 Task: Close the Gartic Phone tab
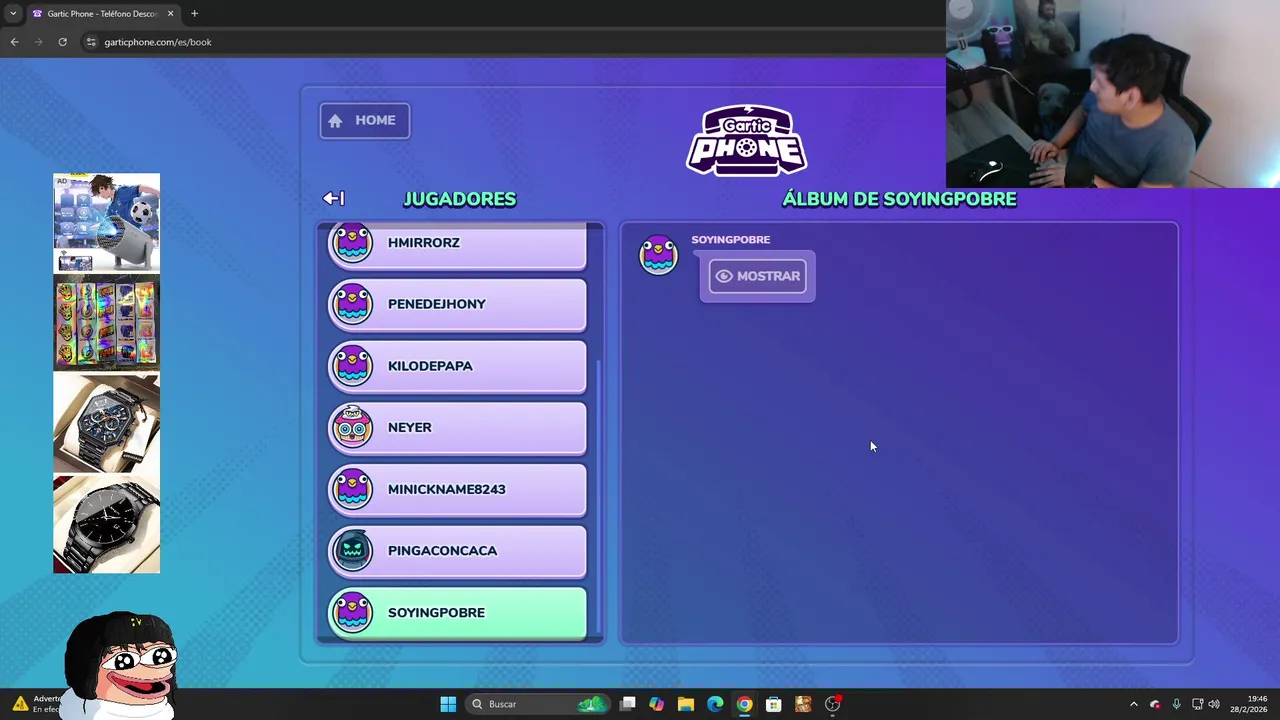point(170,14)
